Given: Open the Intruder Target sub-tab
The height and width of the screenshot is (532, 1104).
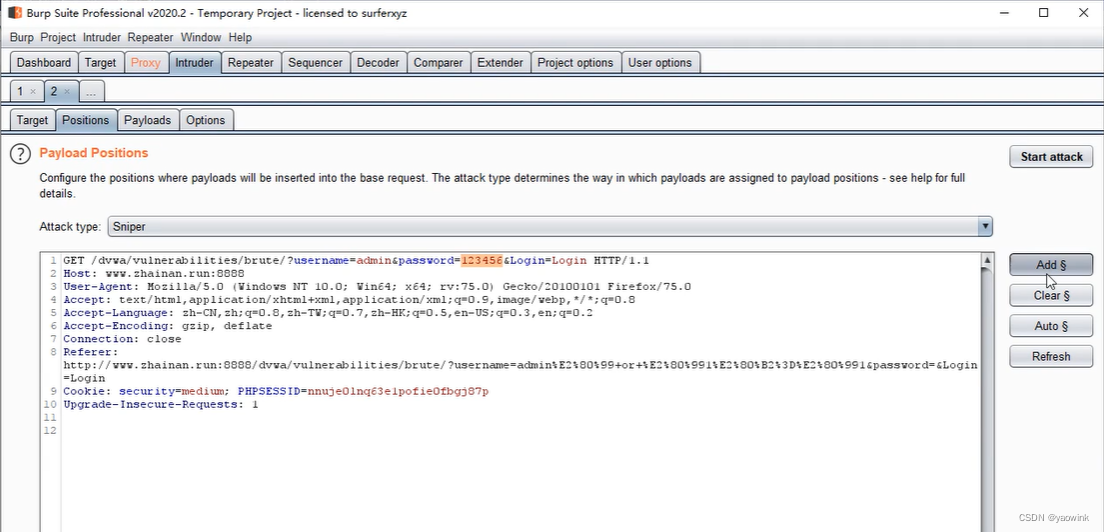Looking at the screenshot, I should click(x=32, y=120).
